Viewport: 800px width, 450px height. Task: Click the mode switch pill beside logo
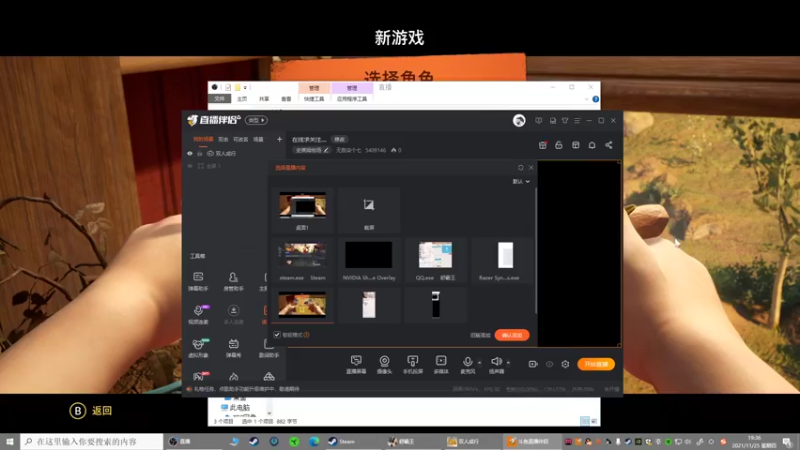click(256, 120)
